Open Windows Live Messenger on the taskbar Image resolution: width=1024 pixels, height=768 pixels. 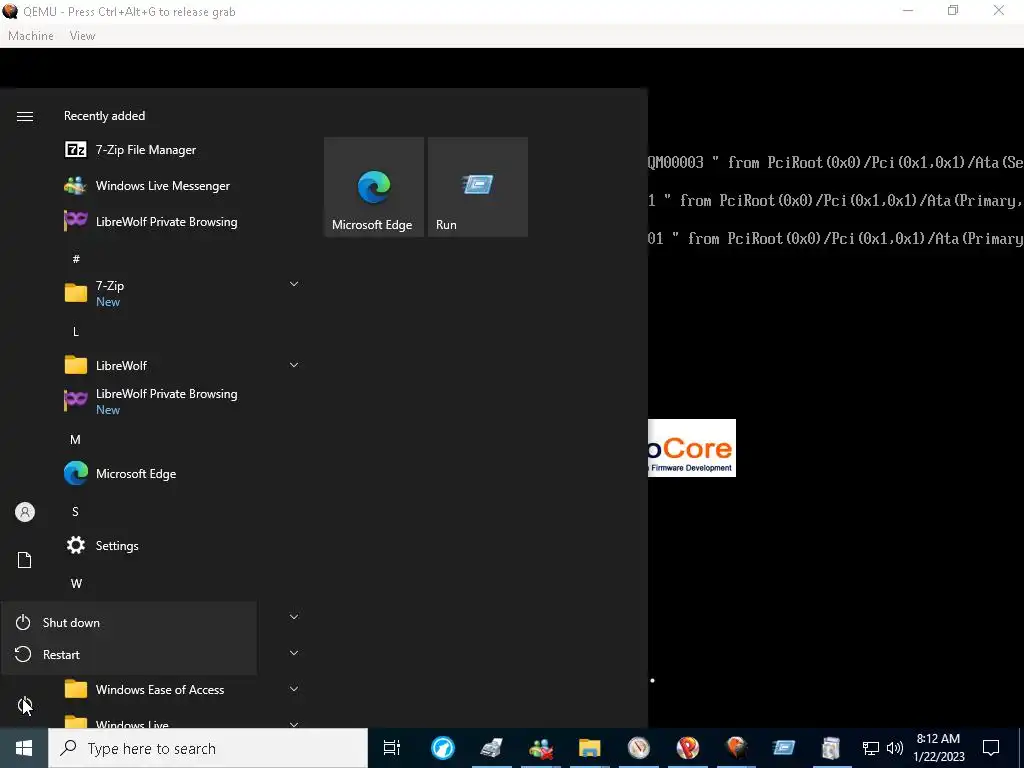(541, 748)
